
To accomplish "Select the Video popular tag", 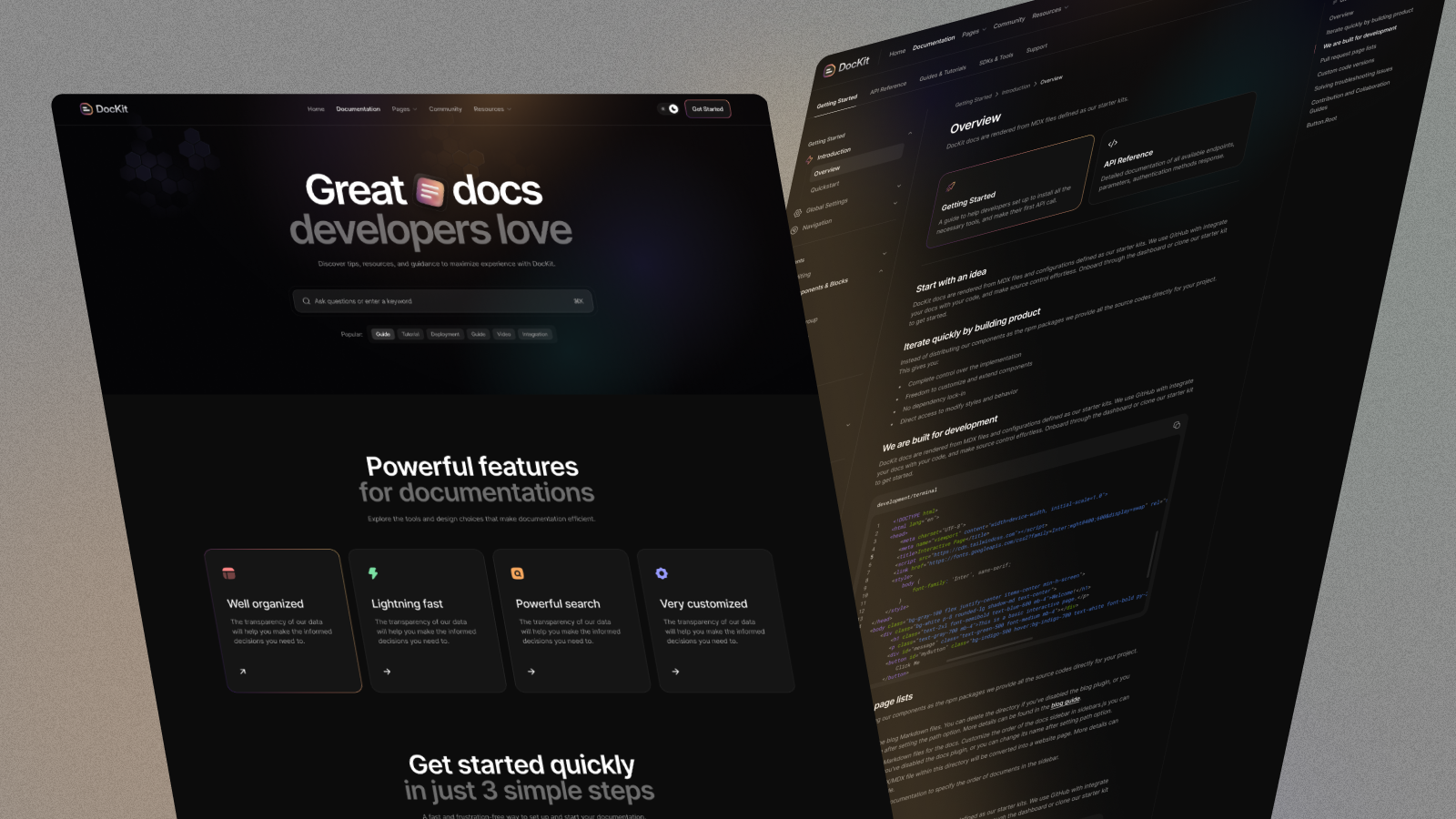I will (x=504, y=334).
